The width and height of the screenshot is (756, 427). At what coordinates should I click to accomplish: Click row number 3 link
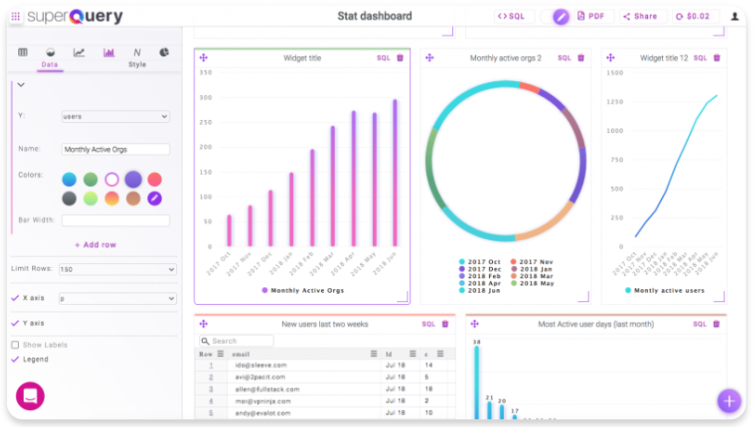coord(211,389)
